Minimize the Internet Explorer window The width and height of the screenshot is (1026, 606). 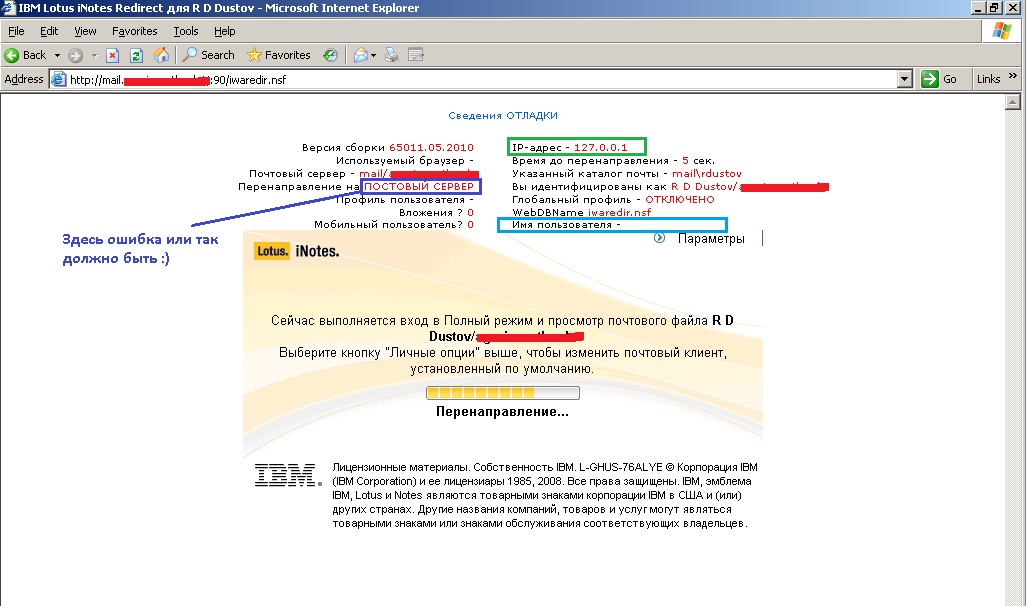978,8
